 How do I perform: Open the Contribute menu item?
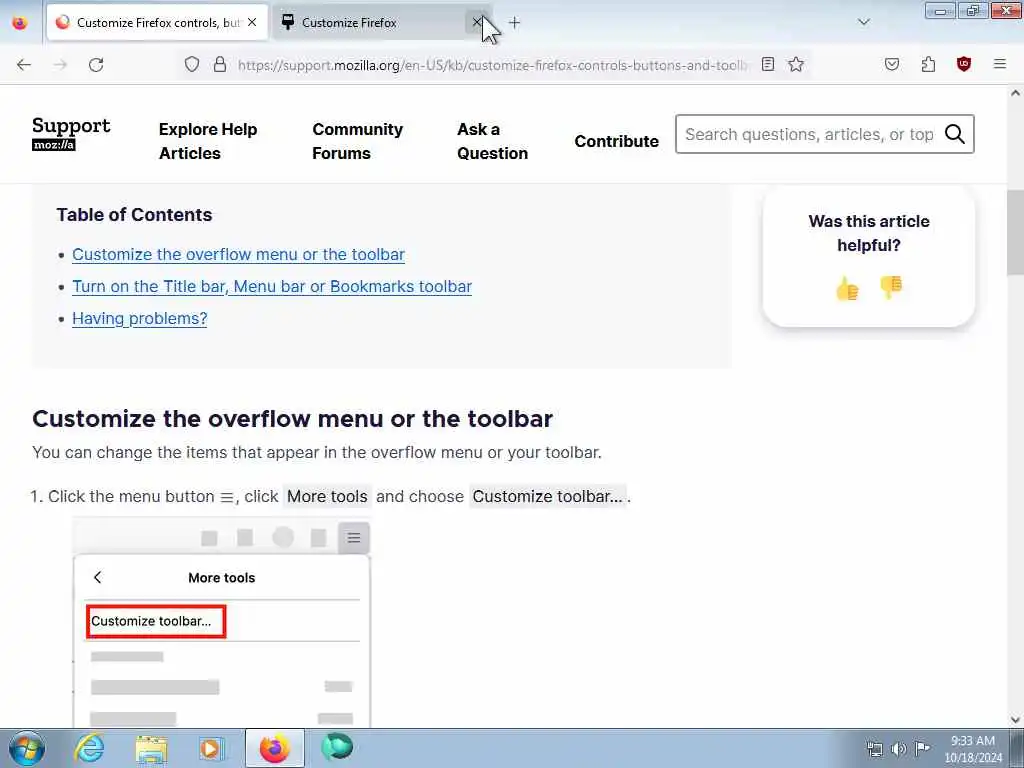pos(616,141)
